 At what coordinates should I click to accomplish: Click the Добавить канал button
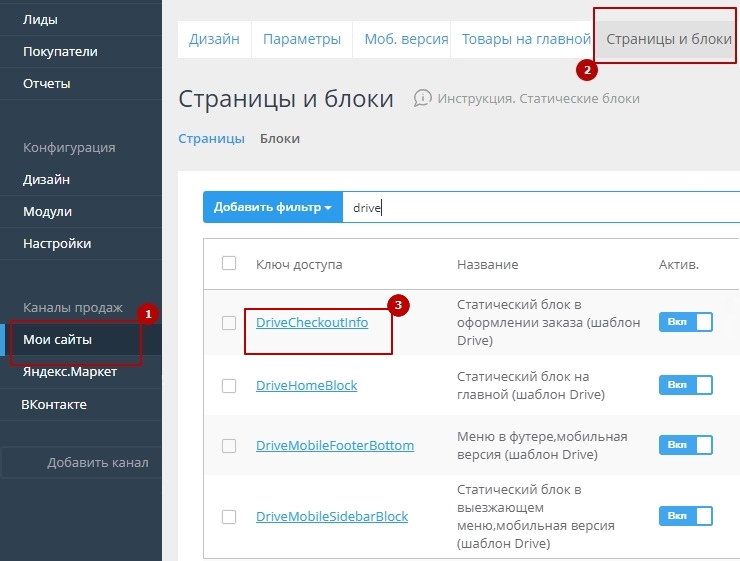(x=81, y=462)
